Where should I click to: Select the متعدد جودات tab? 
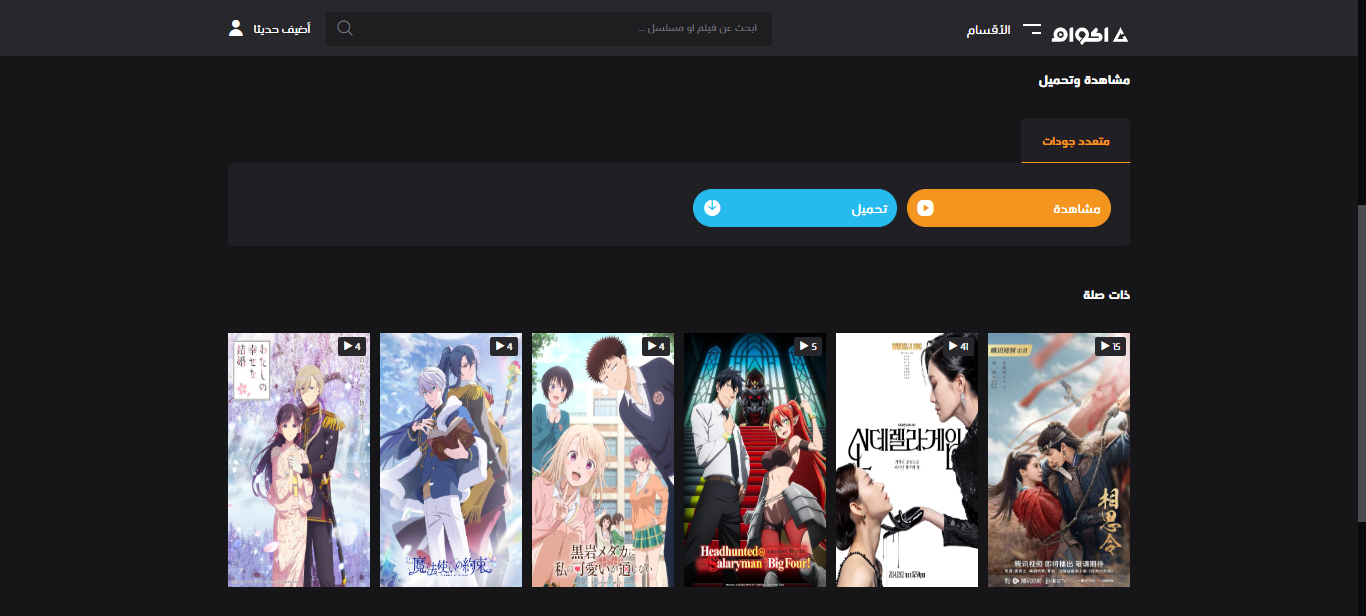click(x=1076, y=141)
